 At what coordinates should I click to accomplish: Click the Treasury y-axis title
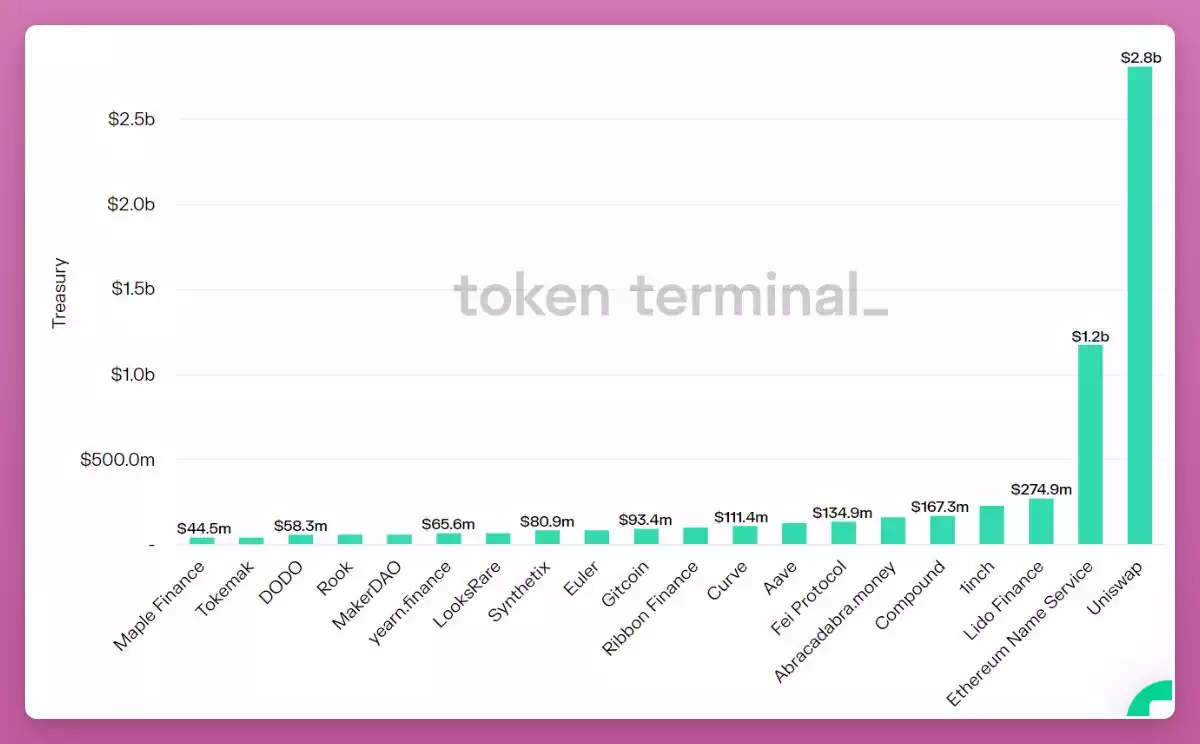click(x=59, y=292)
